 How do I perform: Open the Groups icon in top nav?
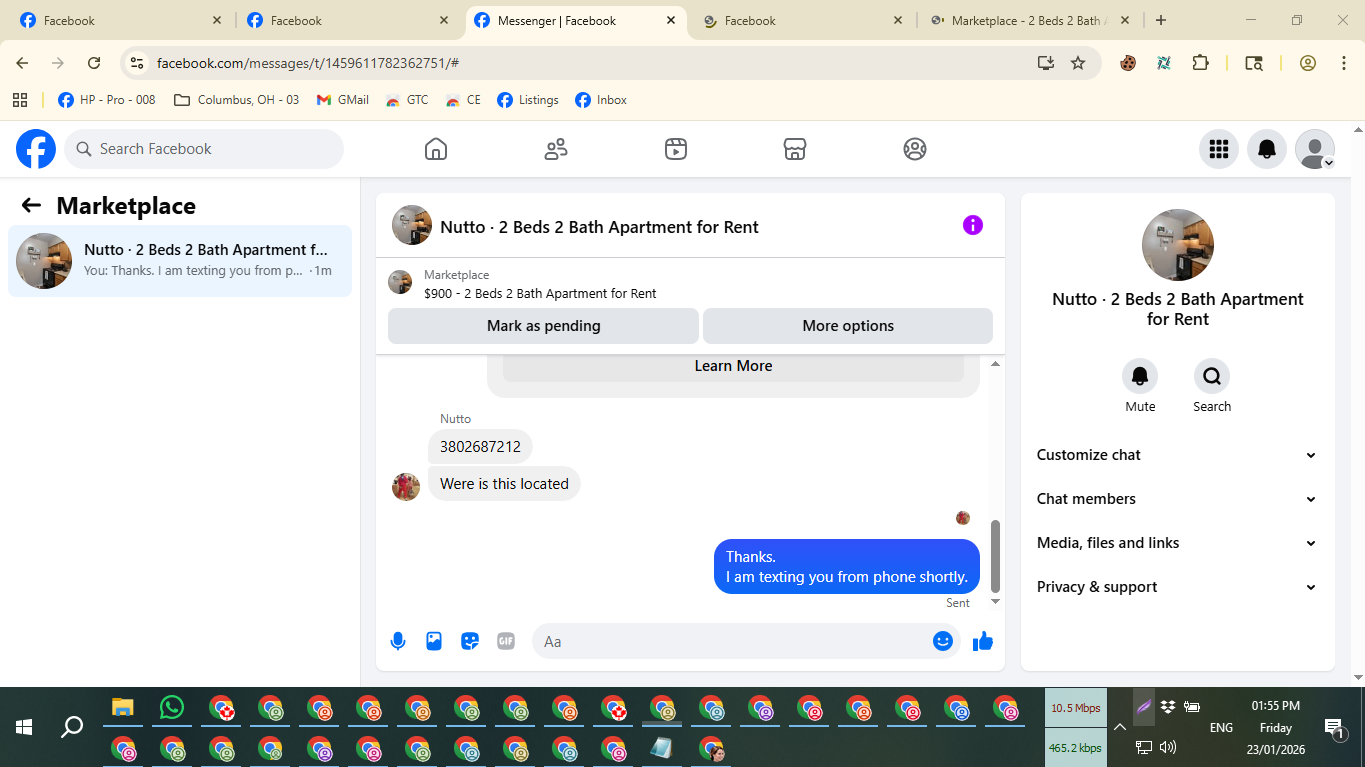click(x=915, y=149)
